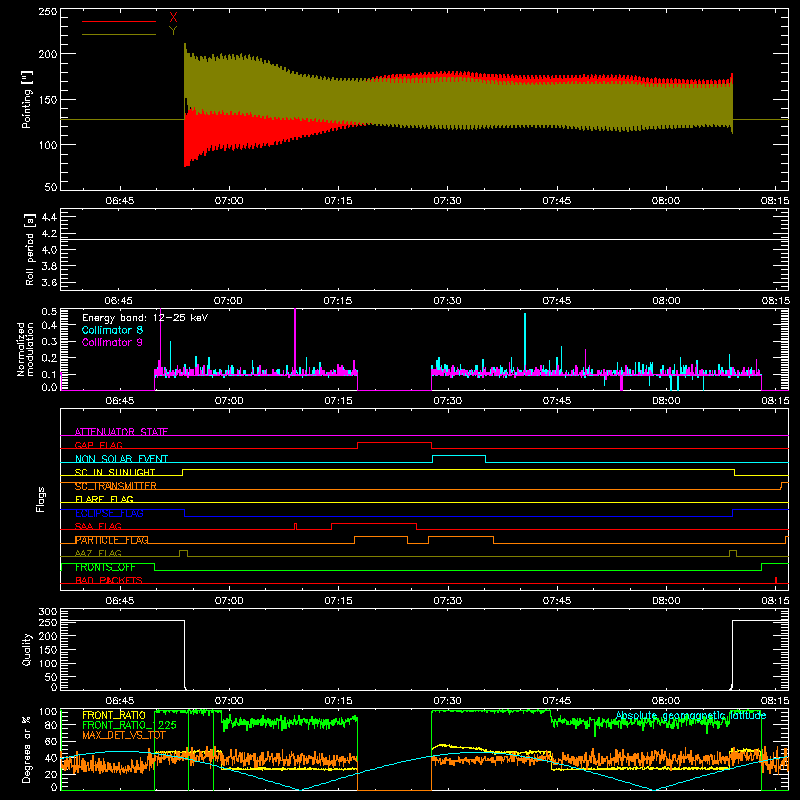Screen dimensions: 800x800
Task: Click the 'Normalized modulation' axis title
Action: tap(25, 349)
